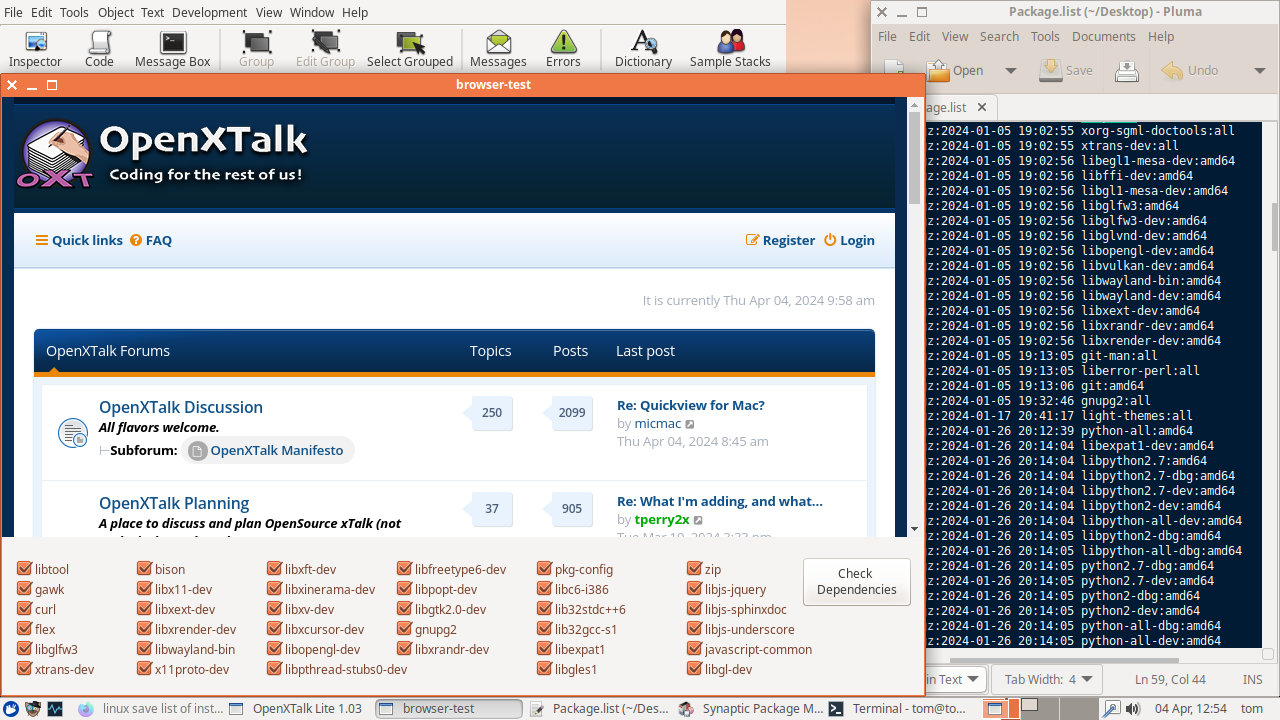Open the system menu icon in taskbar

coord(11,708)
